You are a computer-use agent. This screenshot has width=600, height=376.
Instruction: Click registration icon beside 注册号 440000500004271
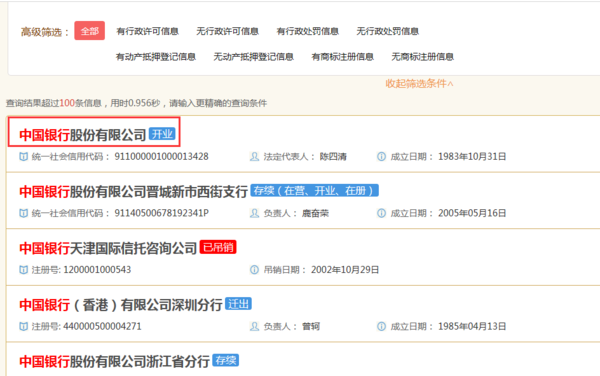(24, 326)
